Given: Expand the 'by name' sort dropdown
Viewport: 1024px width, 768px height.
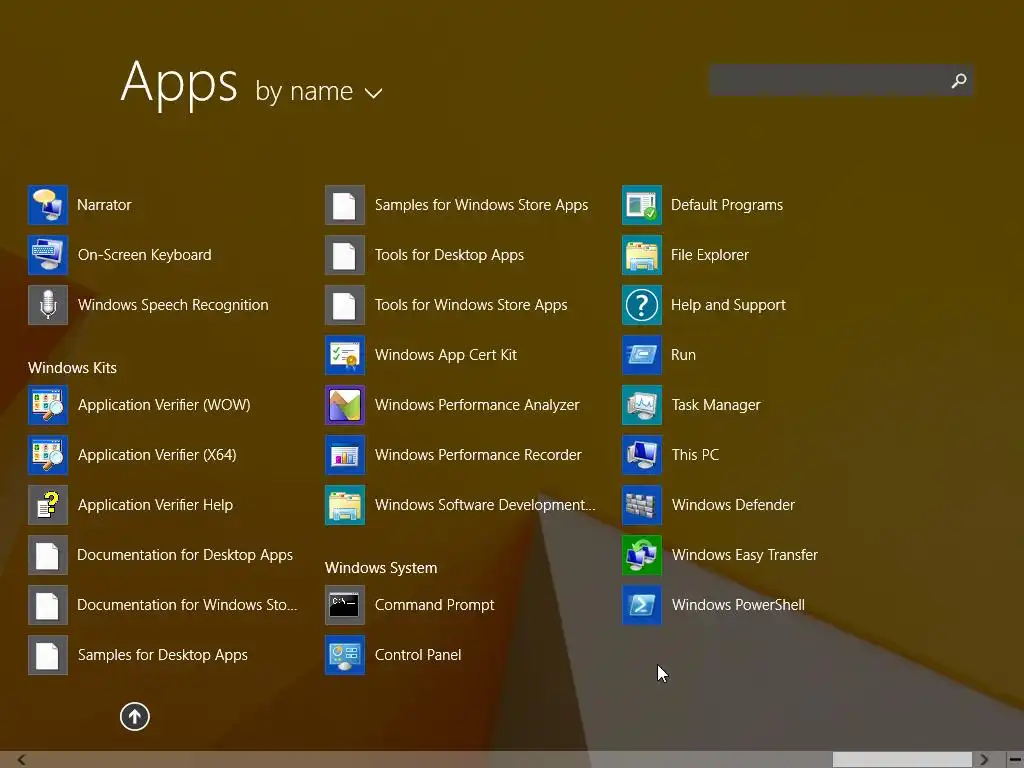Looking at the screenshot, I should [x=319, y=91].
